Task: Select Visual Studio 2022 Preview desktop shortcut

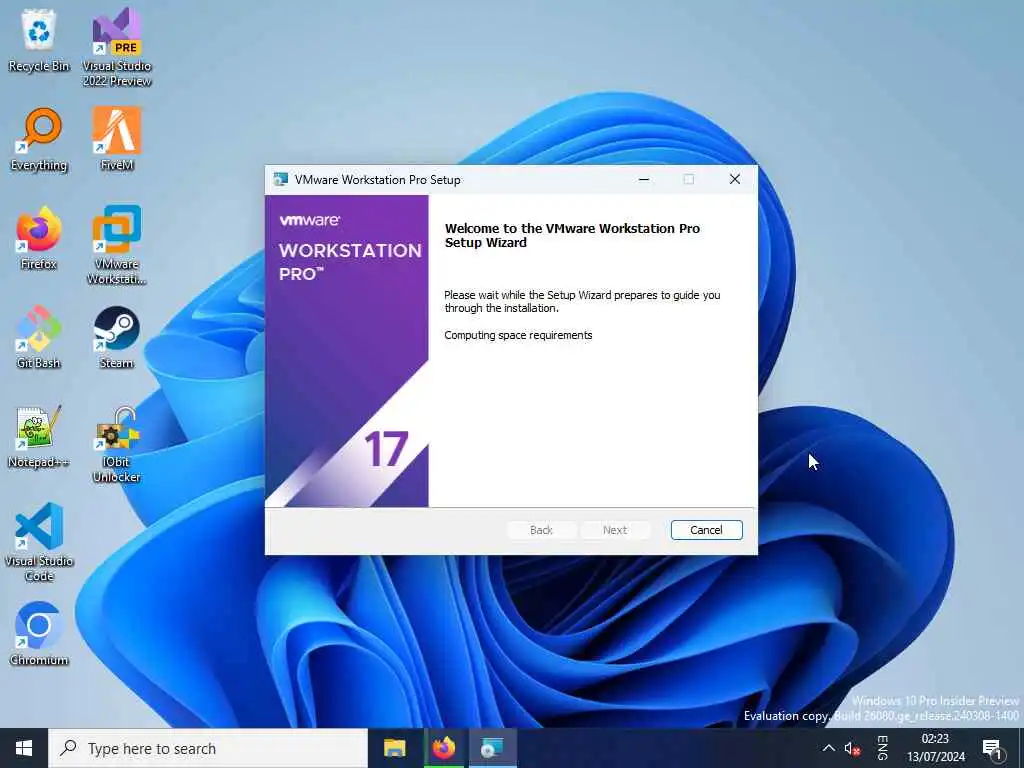Action: pos(117,47)
